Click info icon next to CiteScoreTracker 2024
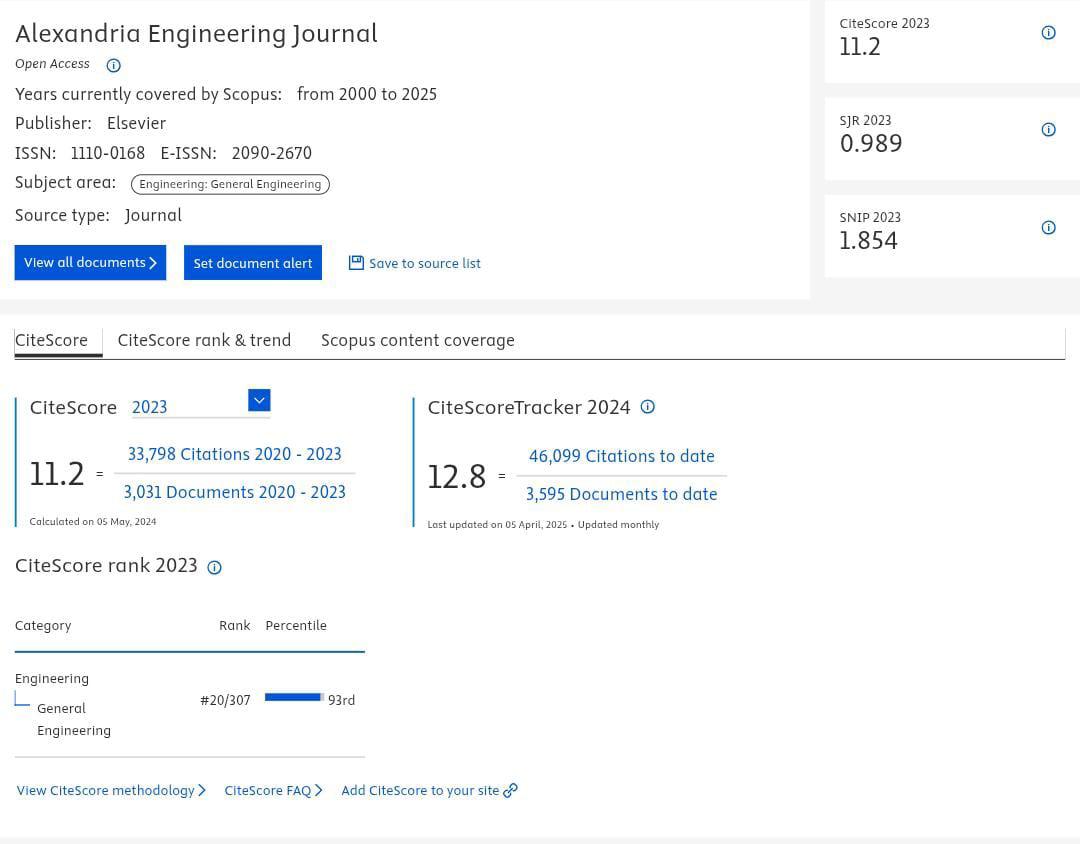Viewport: 1080px width, 844px height. point(647,407)
